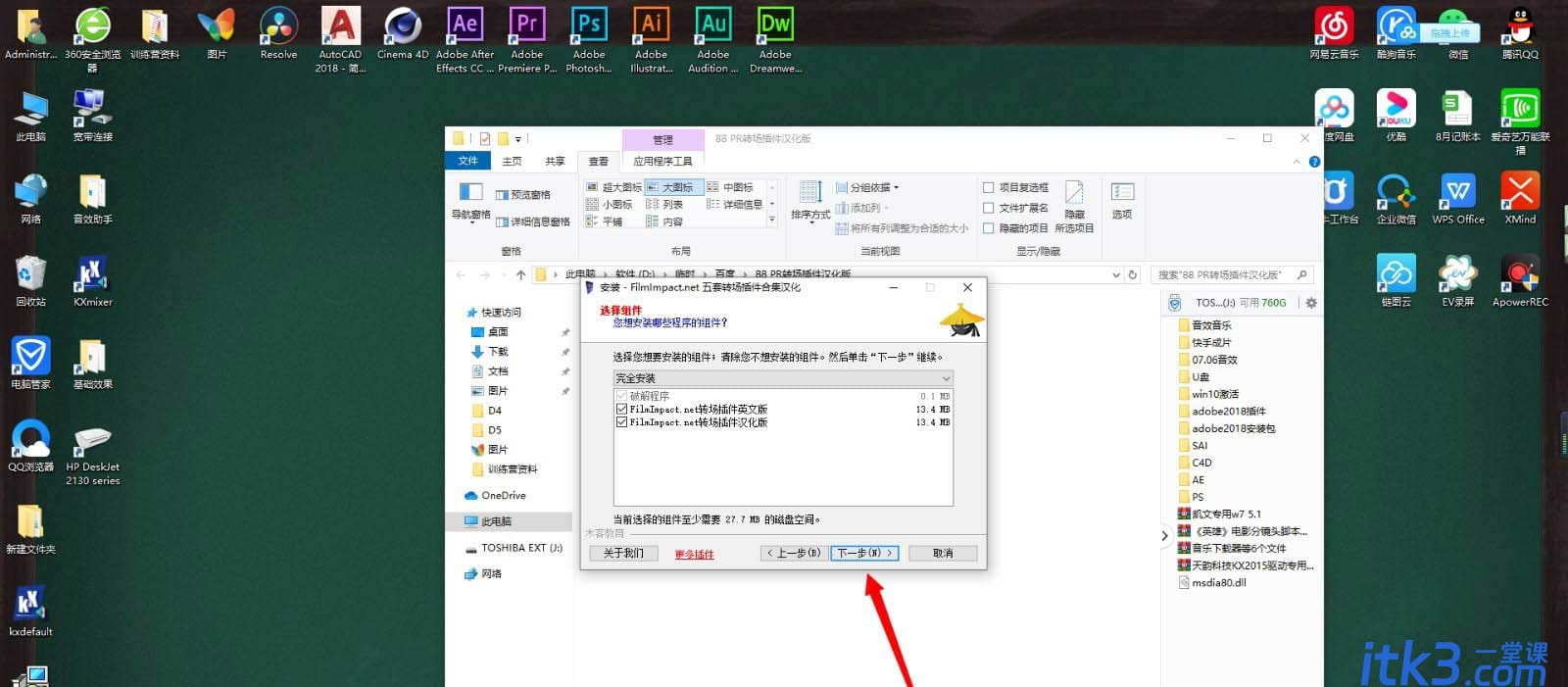Open Adobe Dreamweaver desktop icon

click(775, 39)
